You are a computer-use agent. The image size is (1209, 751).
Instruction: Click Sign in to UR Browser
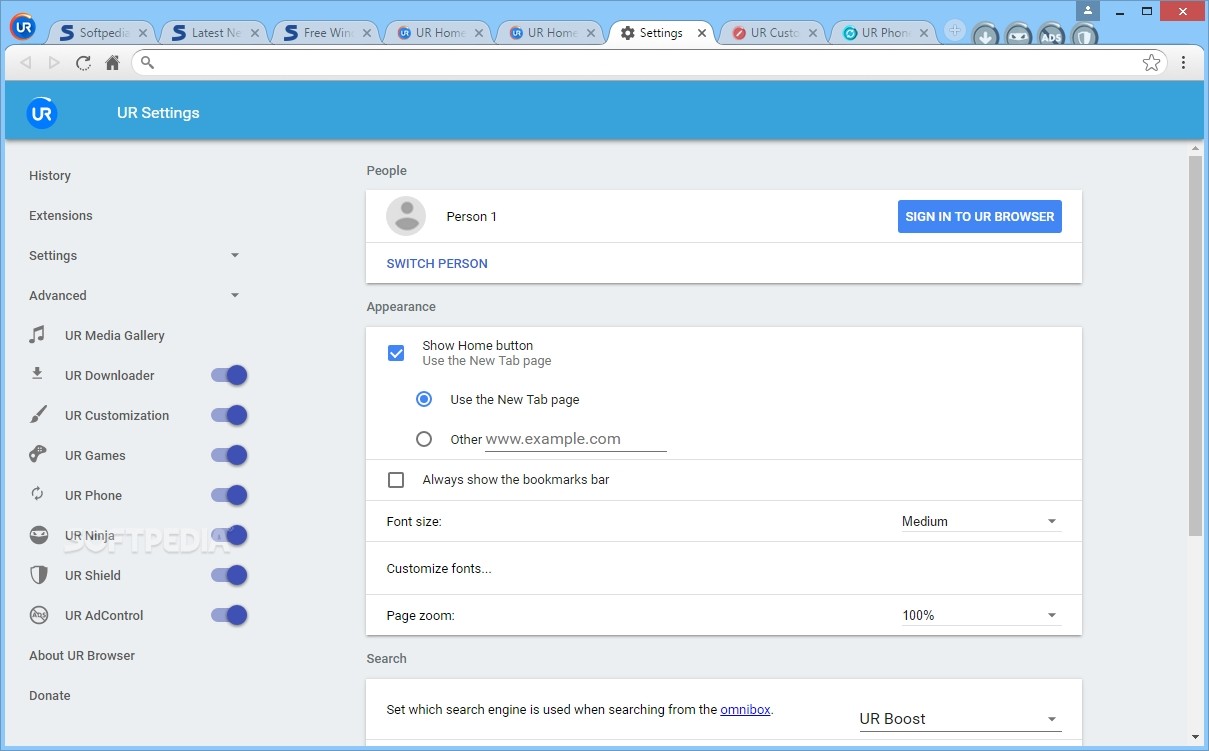coord(980,216)
